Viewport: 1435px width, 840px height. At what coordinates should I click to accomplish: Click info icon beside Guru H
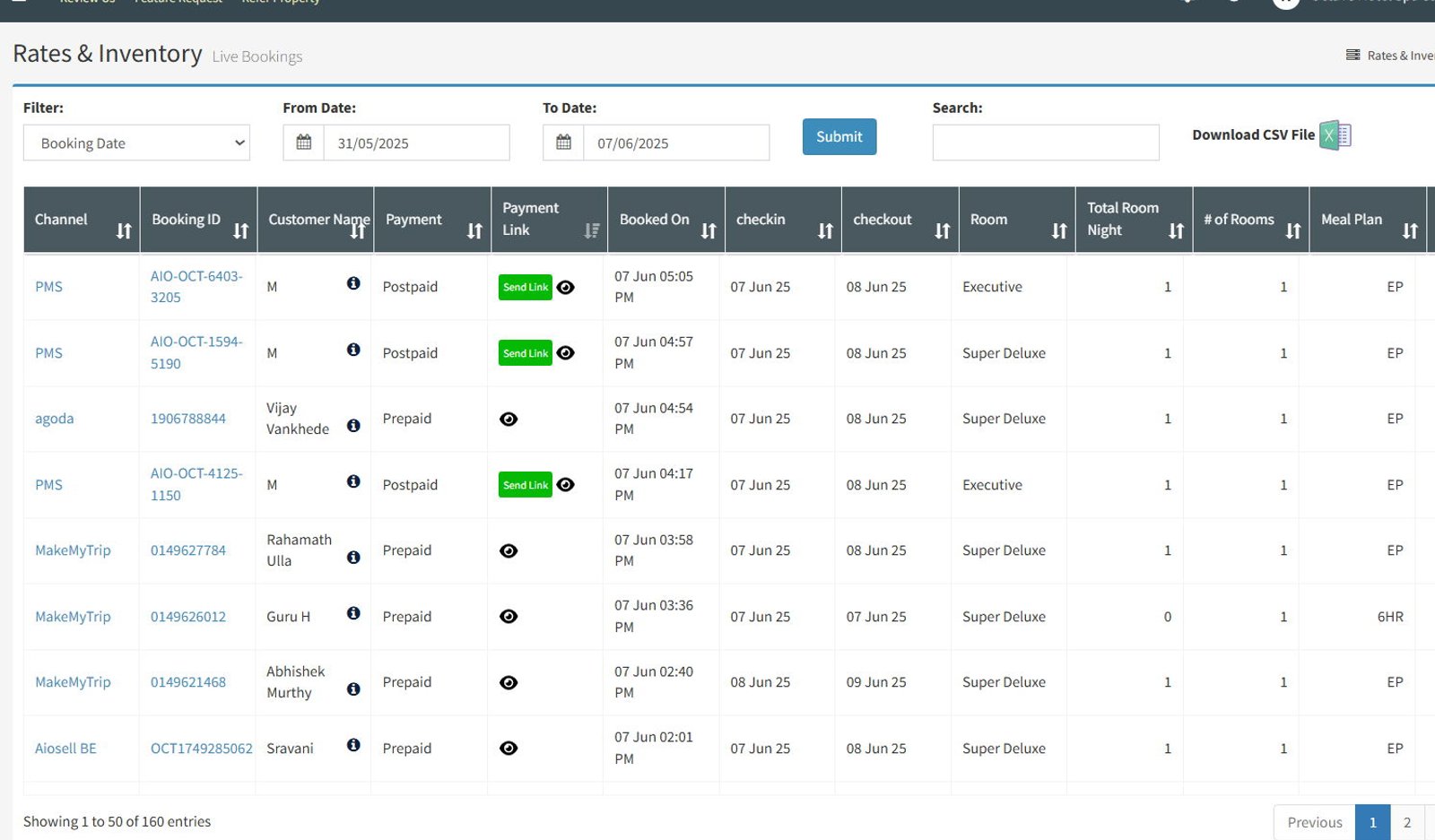click(353, 613)
